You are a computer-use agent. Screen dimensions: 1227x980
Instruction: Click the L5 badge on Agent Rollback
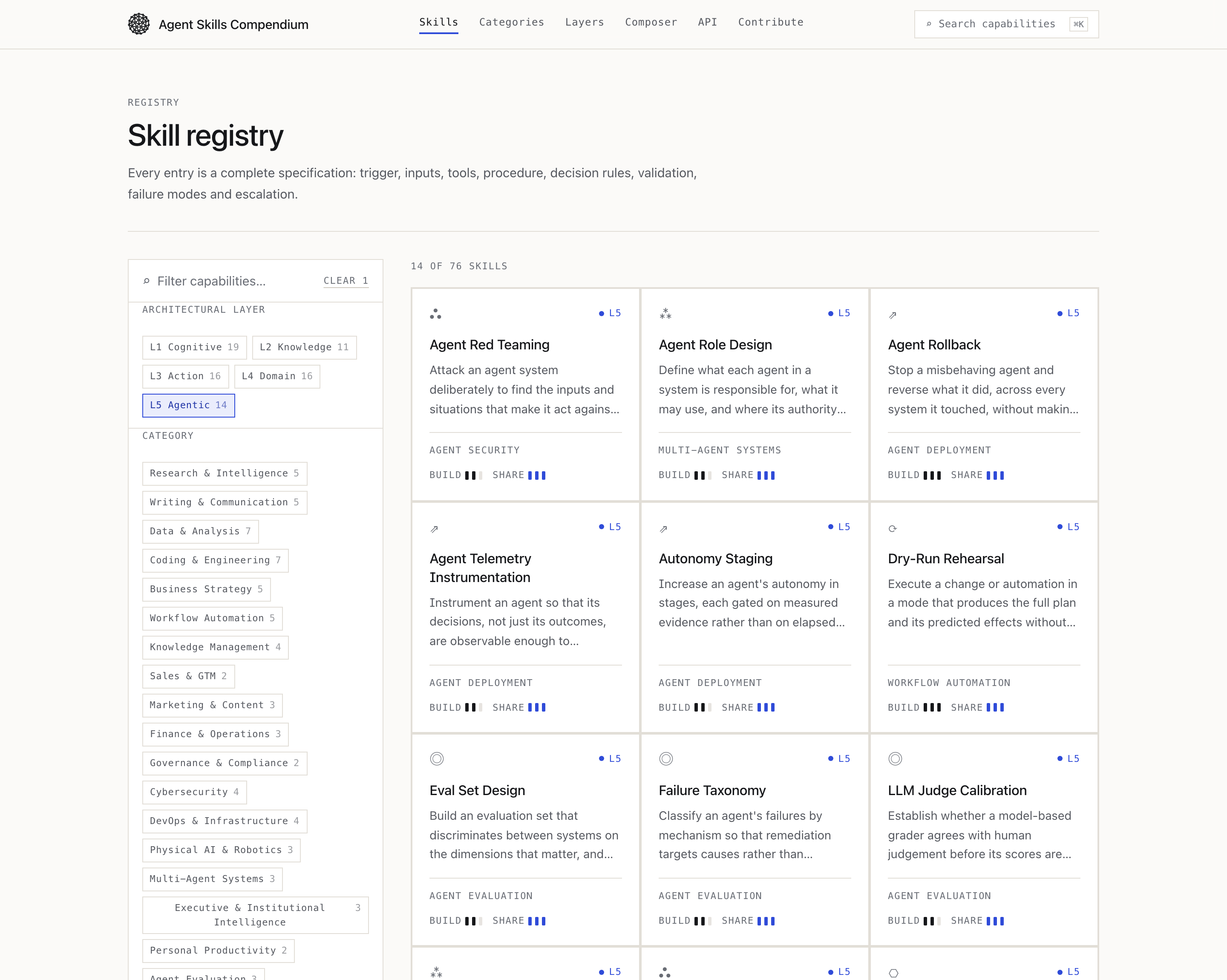point(1068,313)
